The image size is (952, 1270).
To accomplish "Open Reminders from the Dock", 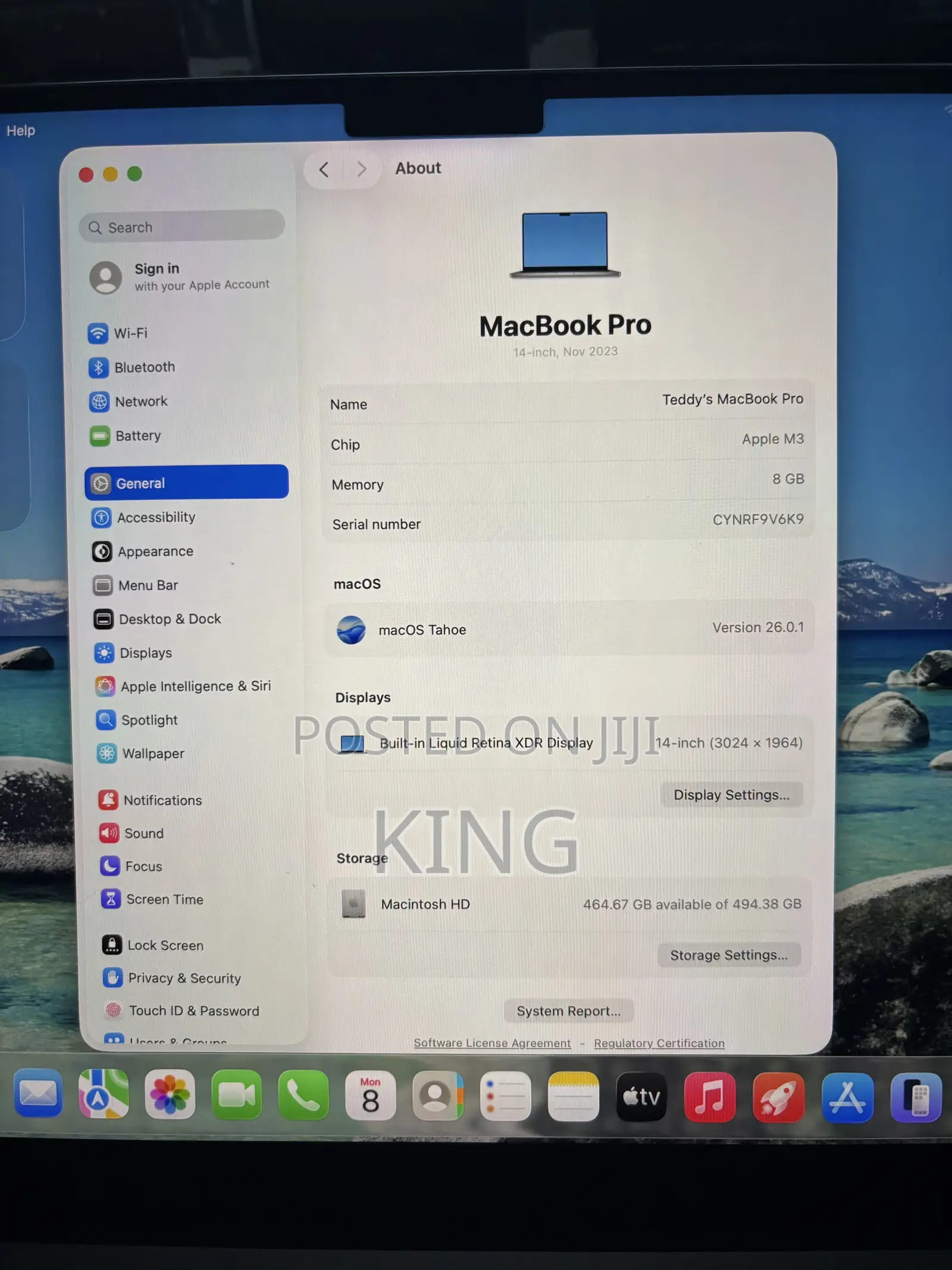I will coord(506,1096).
